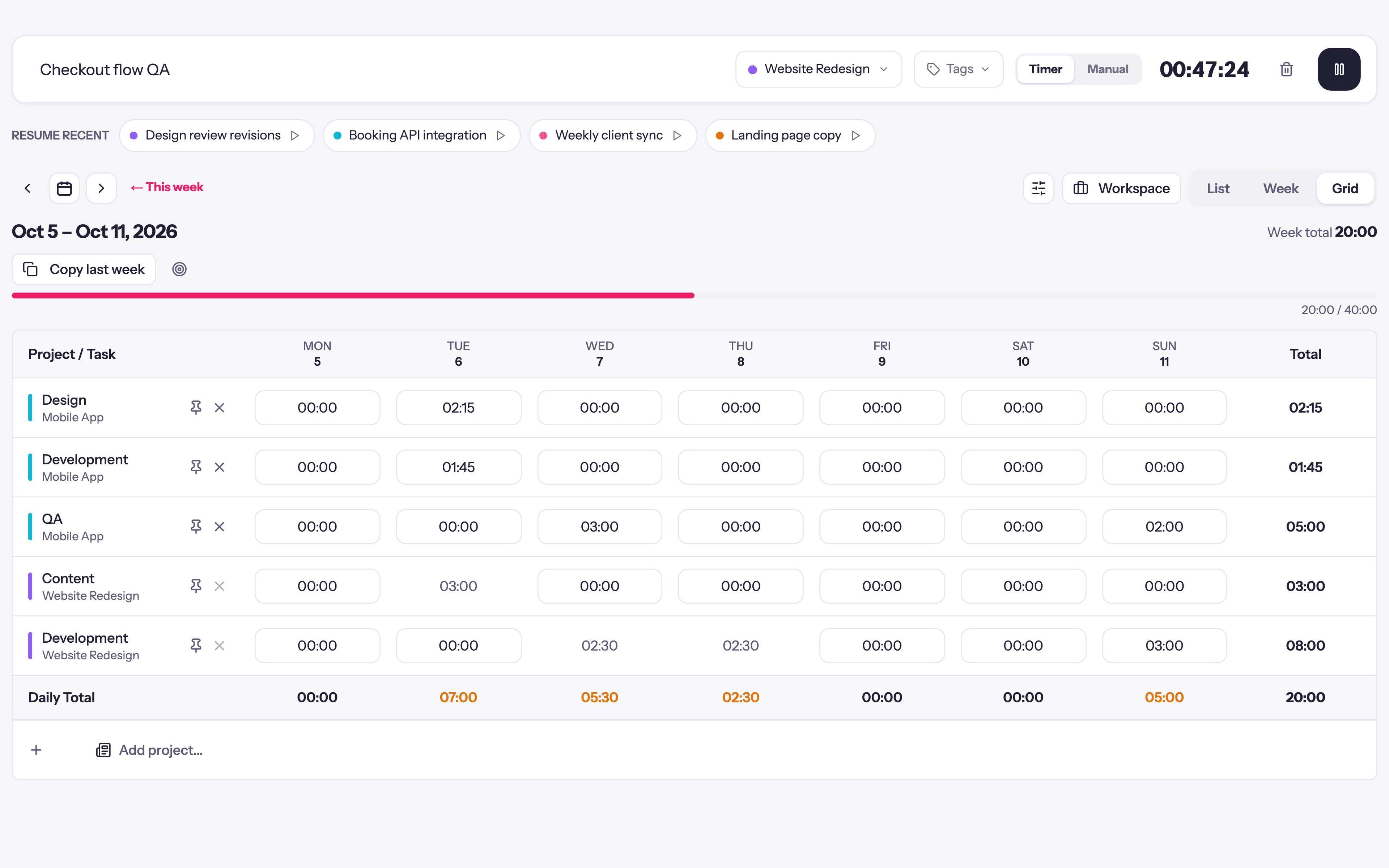Resume Design review revisions timer
This screenshot has height=868, width=1389.
[x=217, y=136]
